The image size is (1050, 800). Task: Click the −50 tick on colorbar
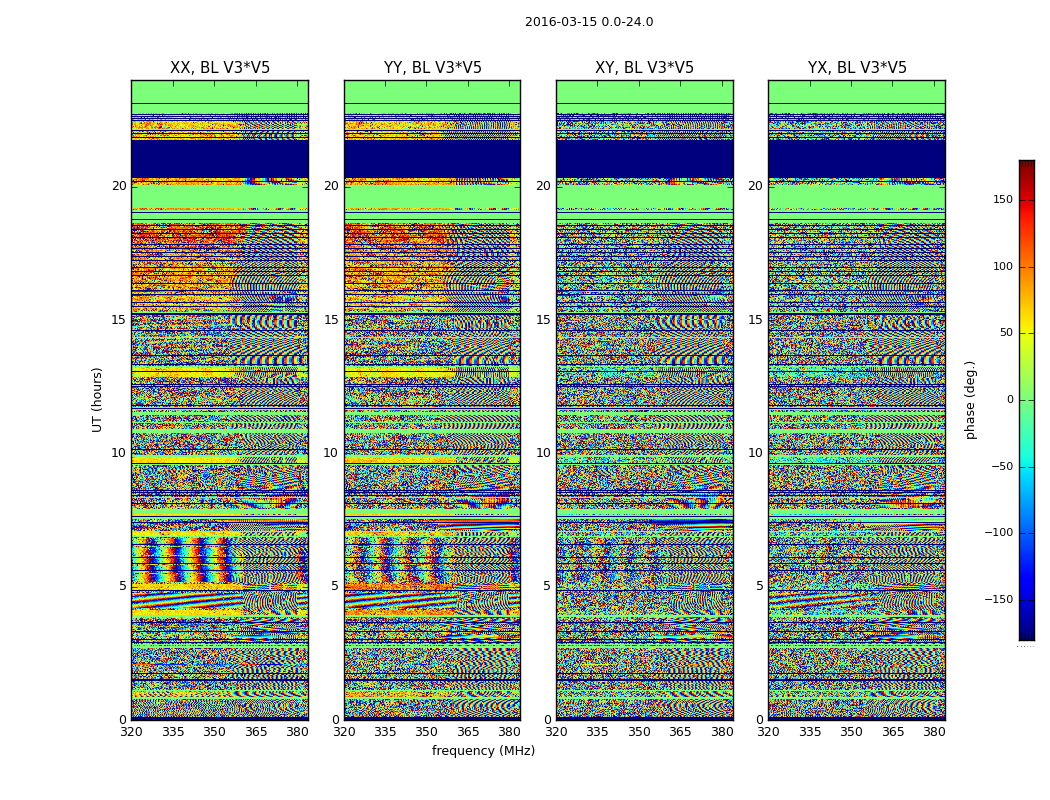pos(1002,466)
